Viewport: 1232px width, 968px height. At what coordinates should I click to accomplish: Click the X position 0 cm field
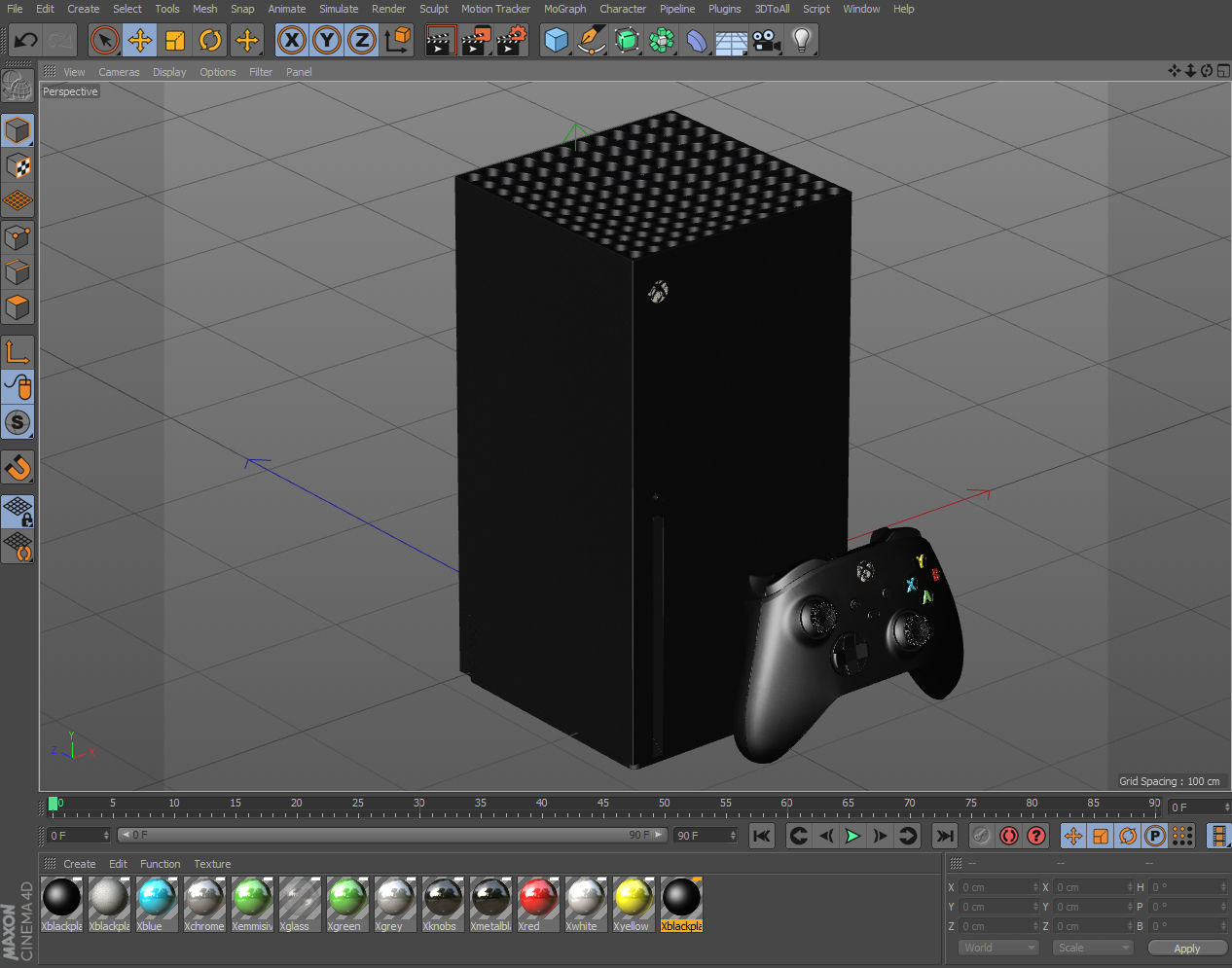tap(999, 887)
